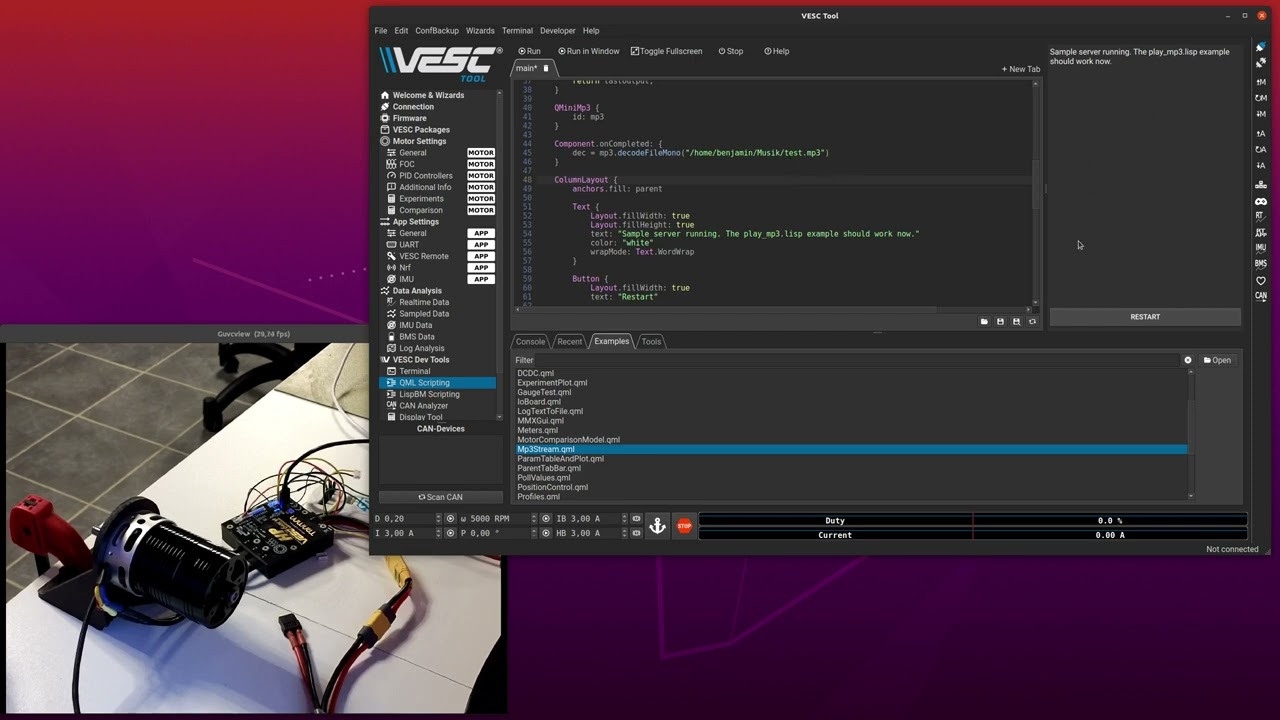Read app configuration icon (arrow up A)

click(1261, 132)
